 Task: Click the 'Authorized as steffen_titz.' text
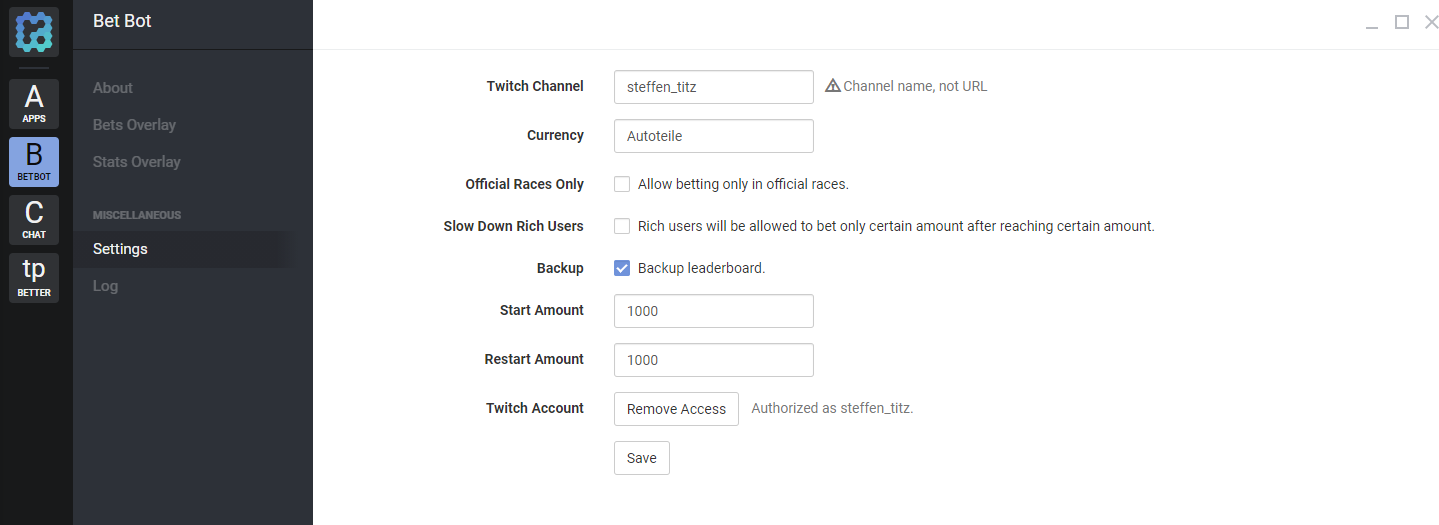832,408
